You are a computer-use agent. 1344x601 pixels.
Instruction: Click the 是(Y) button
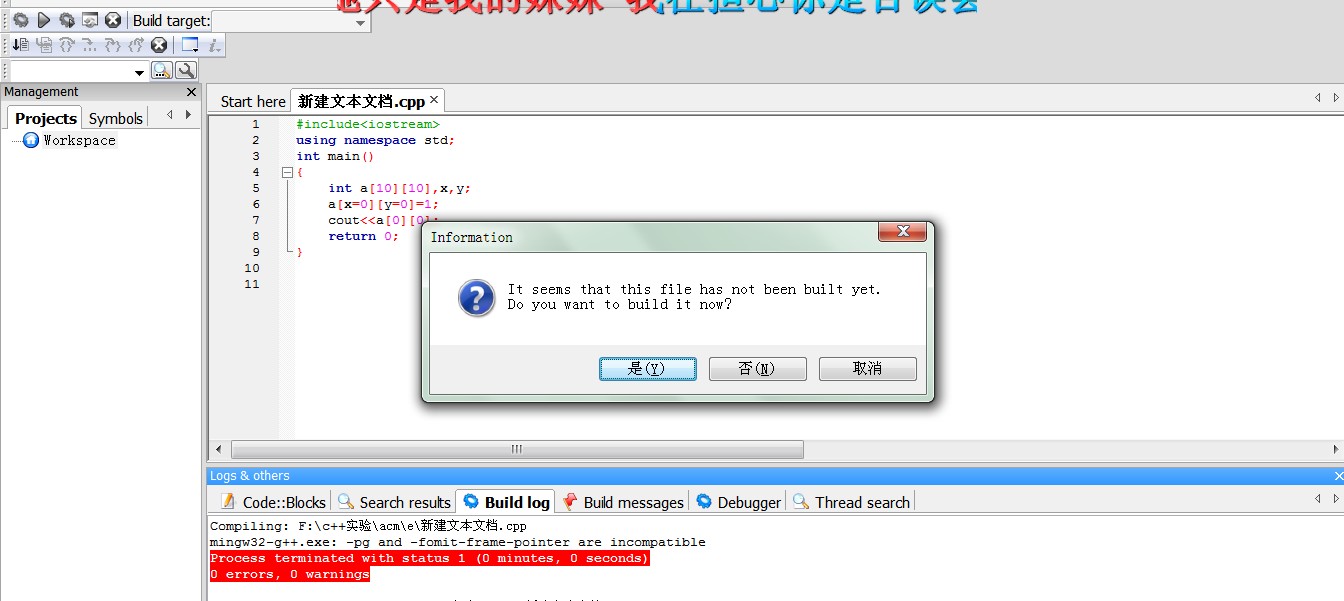648,368
